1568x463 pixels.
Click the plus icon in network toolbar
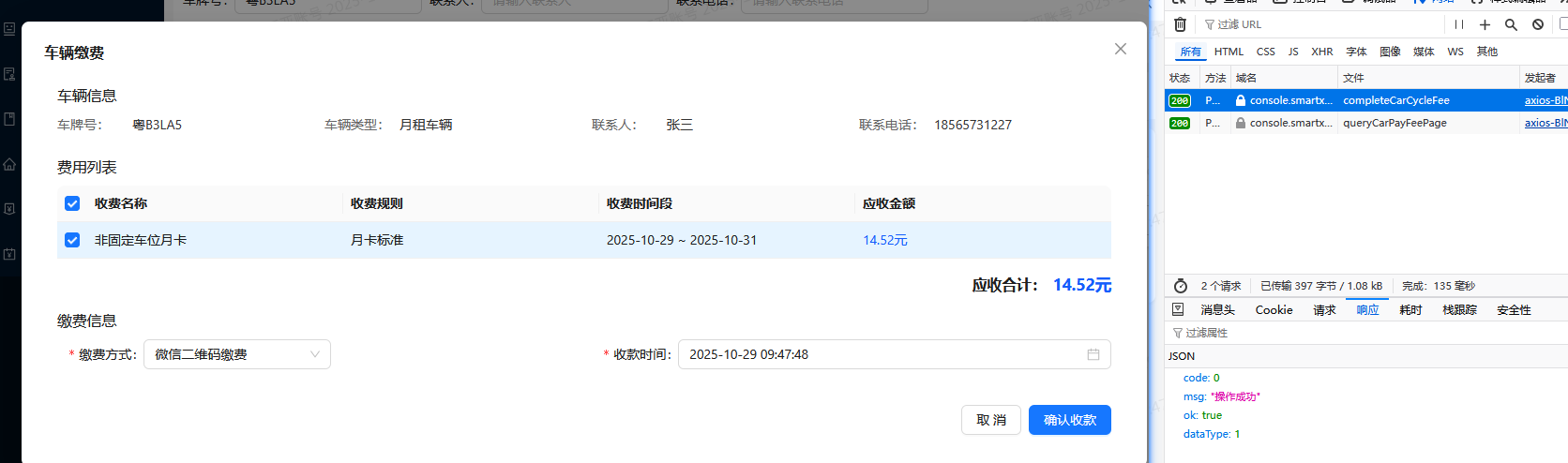click(1485, 24)
